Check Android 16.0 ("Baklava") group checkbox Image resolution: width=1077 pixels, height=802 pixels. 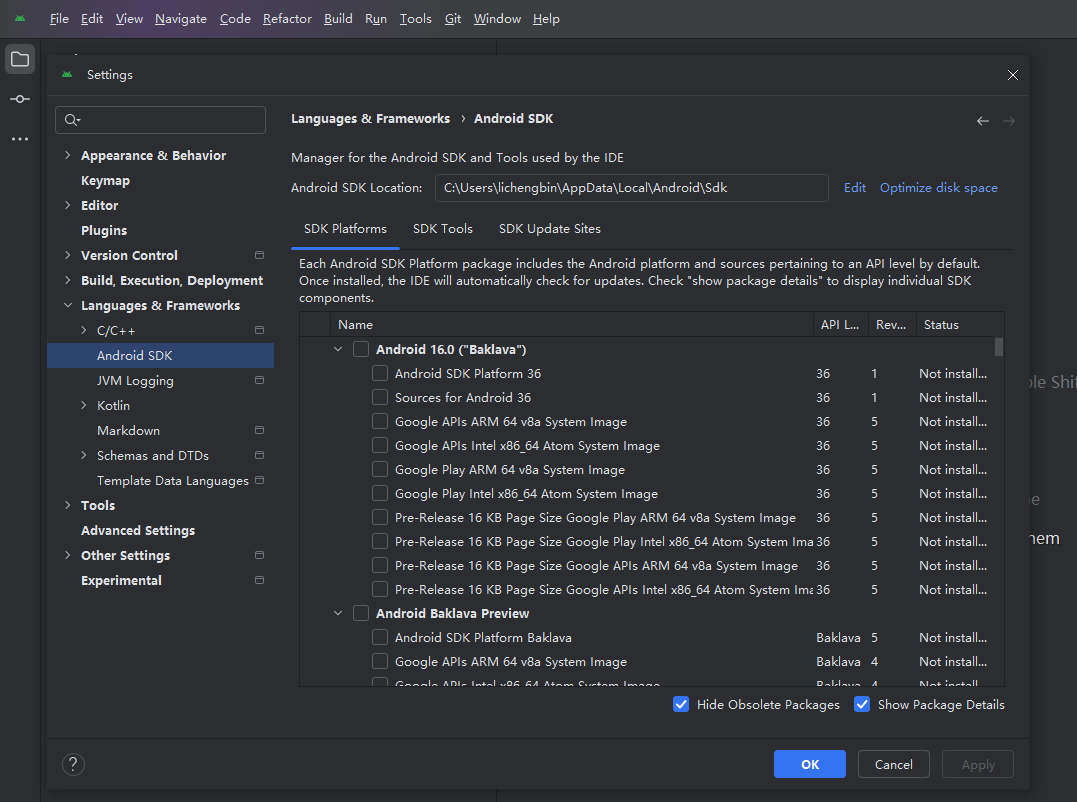(x=361, y=350)
